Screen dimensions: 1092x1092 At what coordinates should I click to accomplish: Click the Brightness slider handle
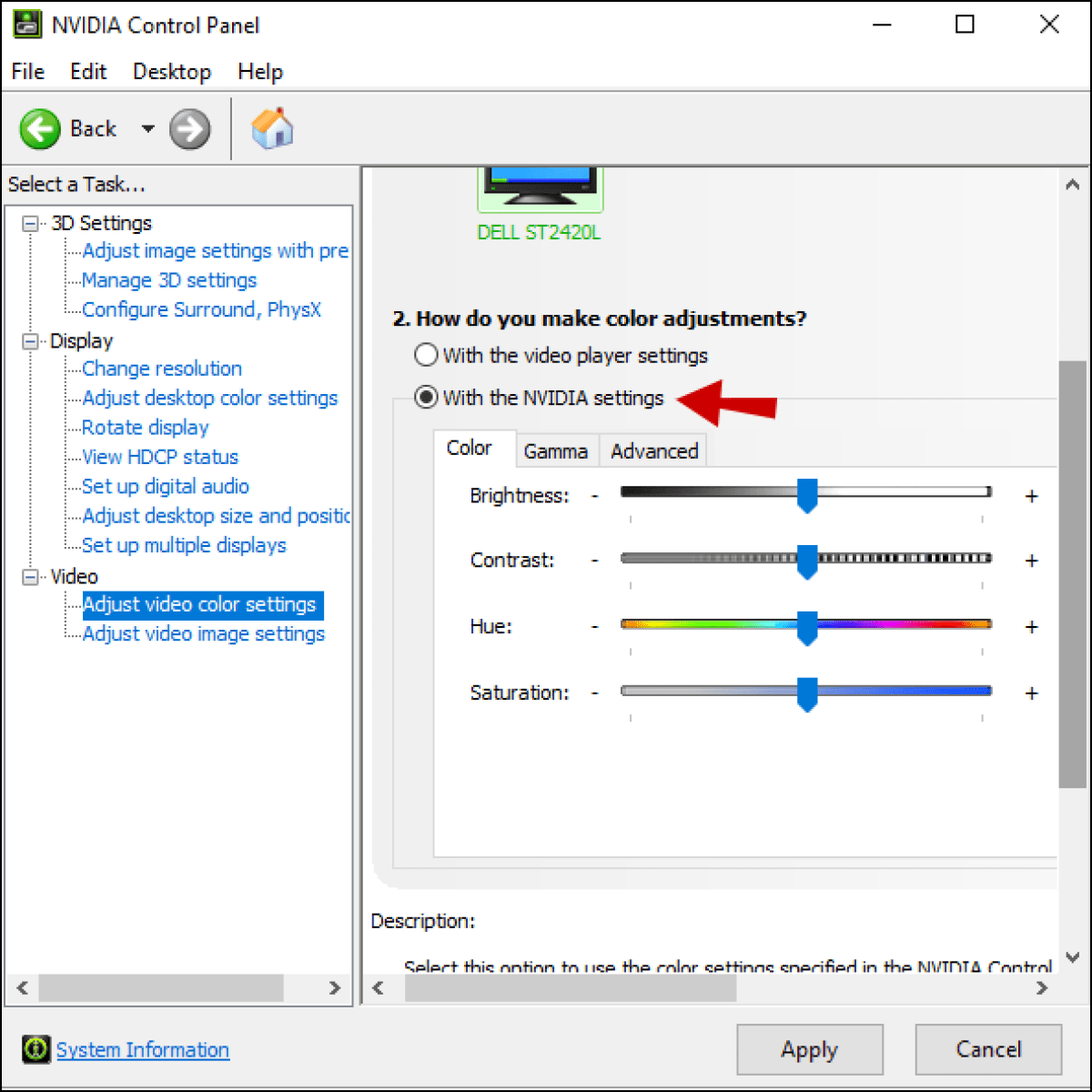tap(808, 496)
